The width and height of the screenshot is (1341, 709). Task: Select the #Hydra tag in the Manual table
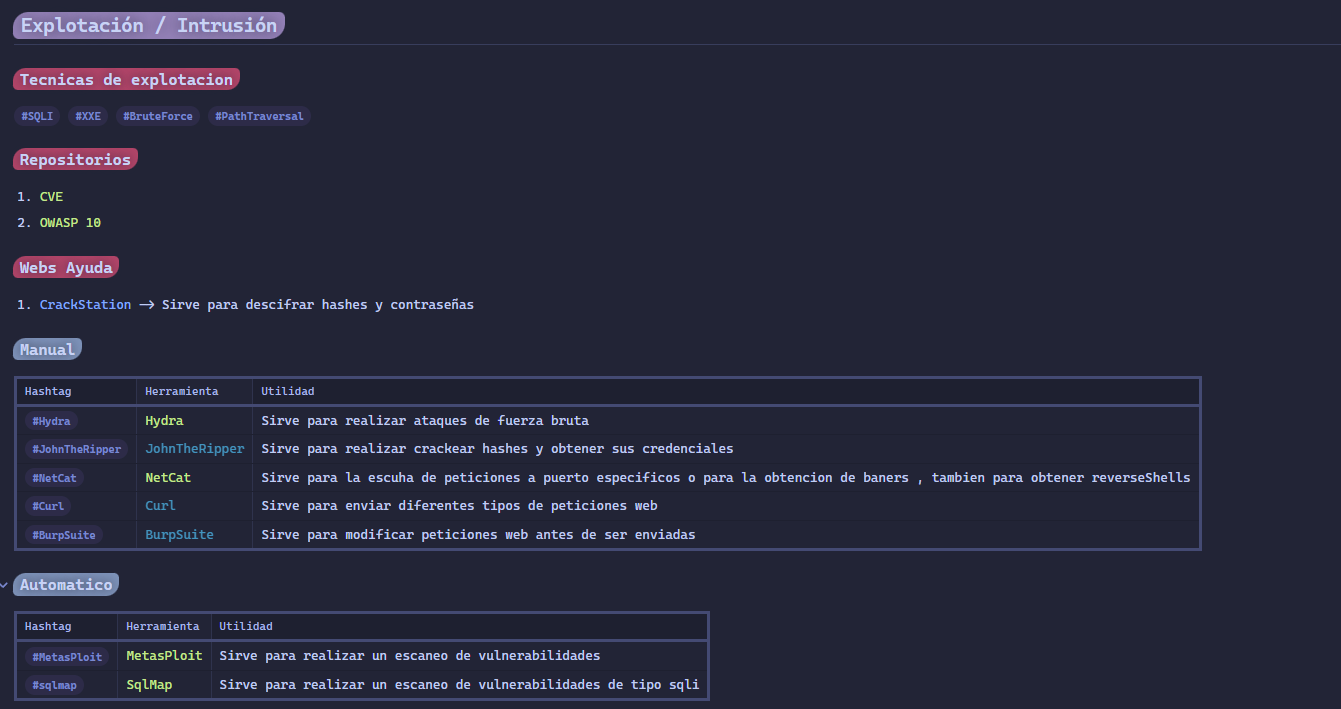(x=51, y=420)
